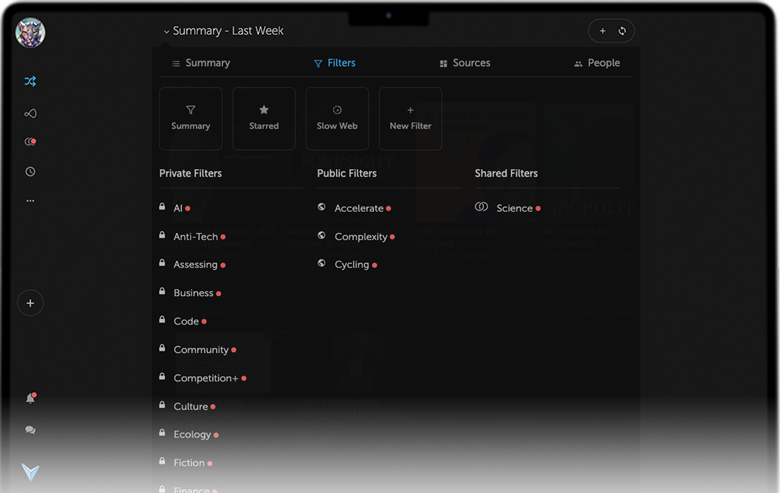Click the user avatar at top left

[x=30, y=33]
